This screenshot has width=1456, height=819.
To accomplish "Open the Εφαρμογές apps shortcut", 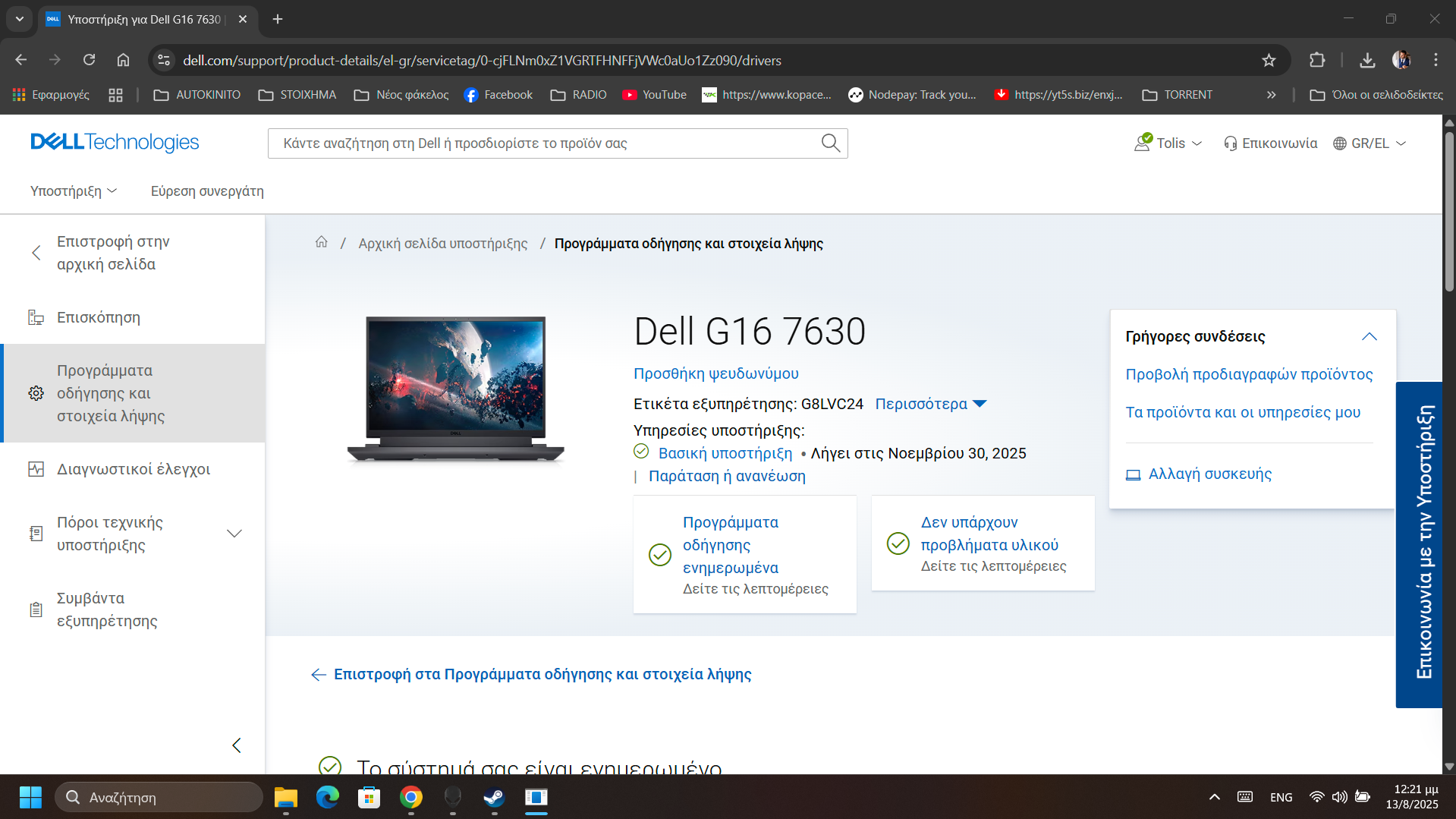I will (51, 95).
